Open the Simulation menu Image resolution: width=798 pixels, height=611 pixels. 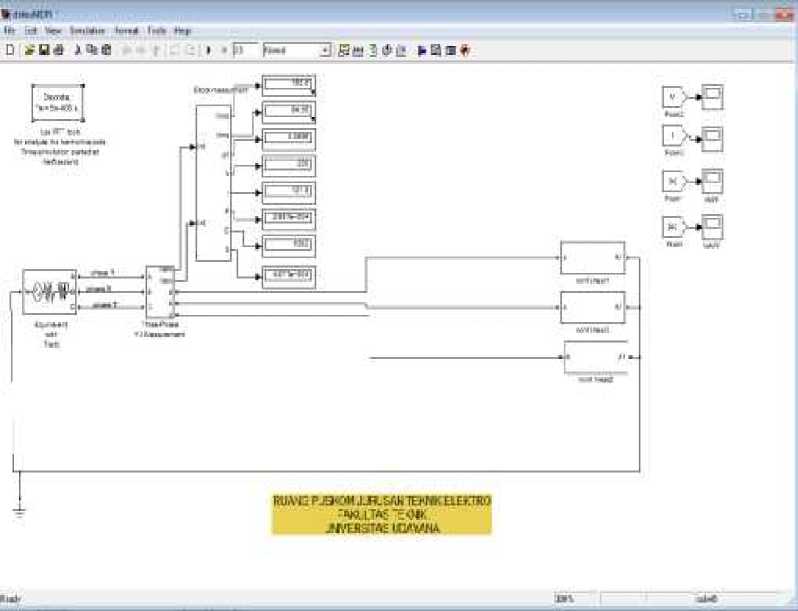[x=87, y=31]
